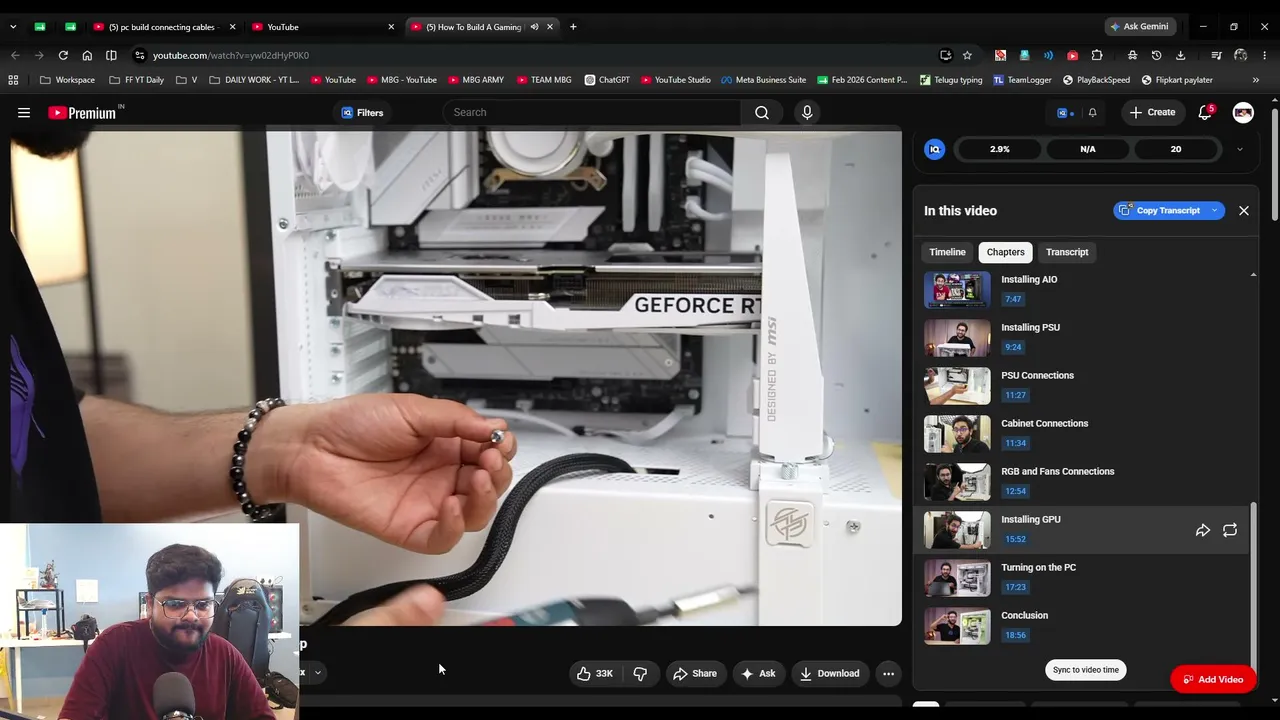Image resolution: width=1280 pixels, height=720 pixels.
Task: Switch to the Transcript tab
Action: (x=1067, y=252)
